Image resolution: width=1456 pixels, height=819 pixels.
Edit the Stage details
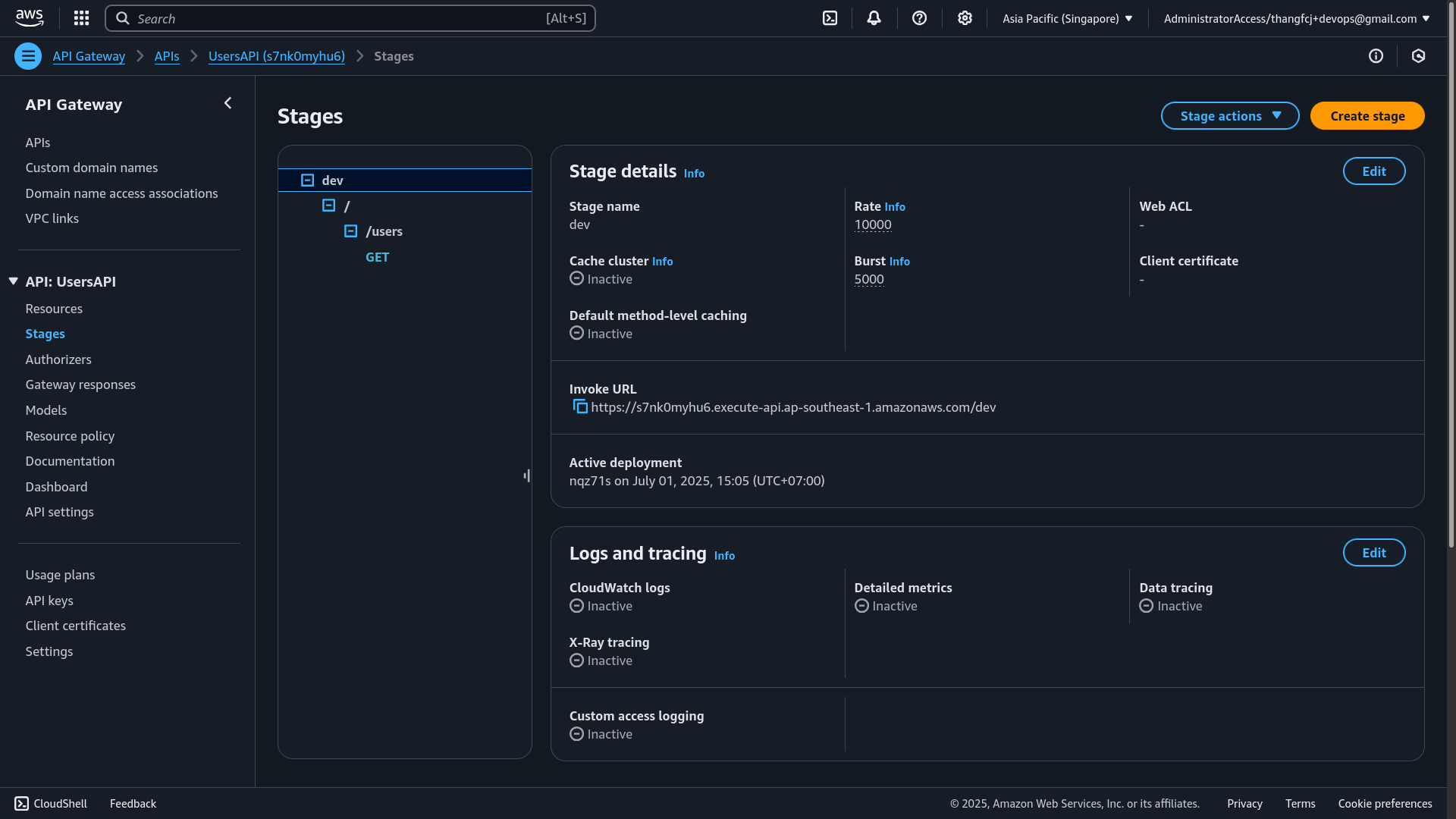[1374, 171]
